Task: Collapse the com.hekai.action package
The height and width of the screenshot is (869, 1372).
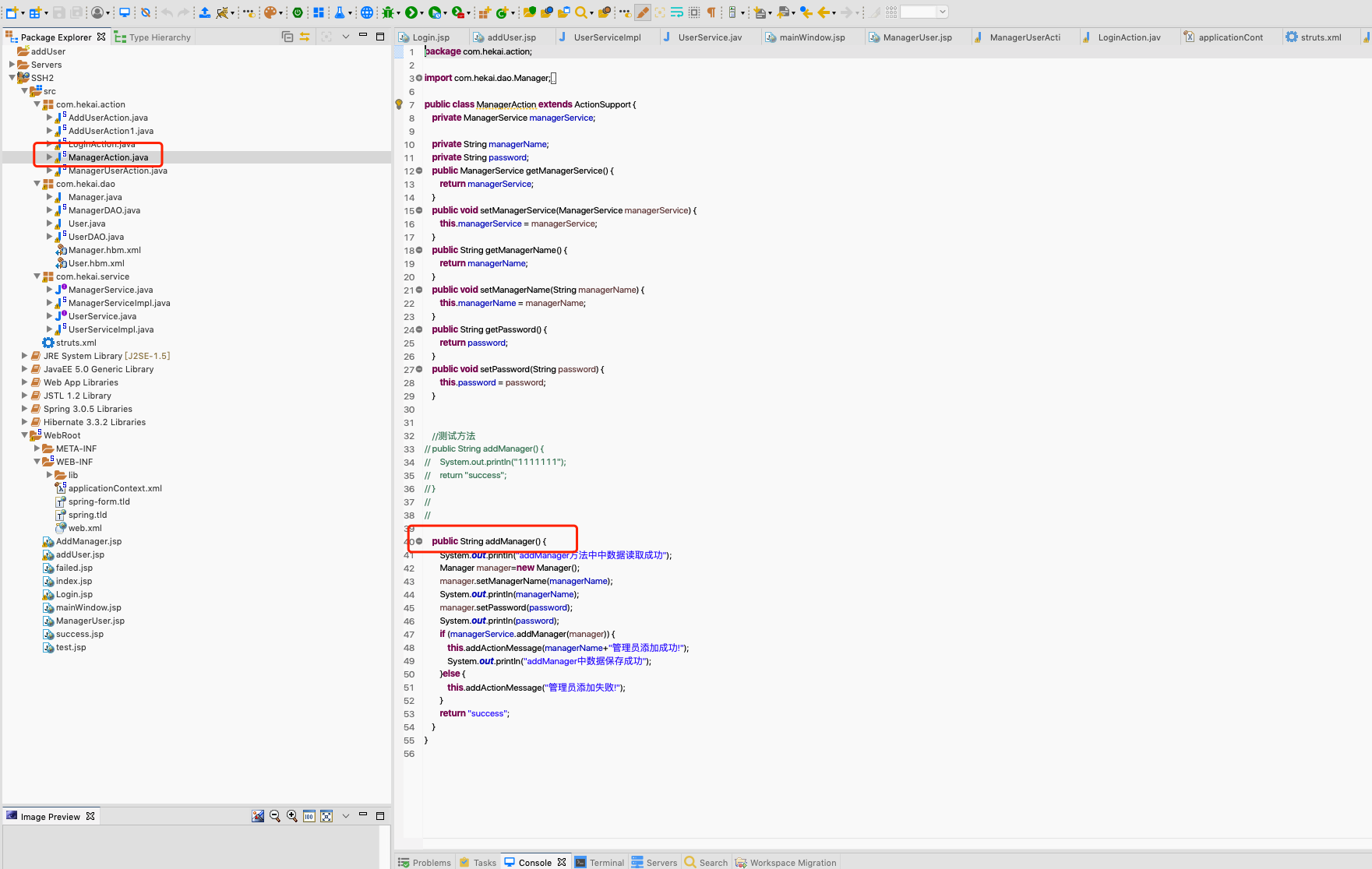Action: [x=37, y=104]
